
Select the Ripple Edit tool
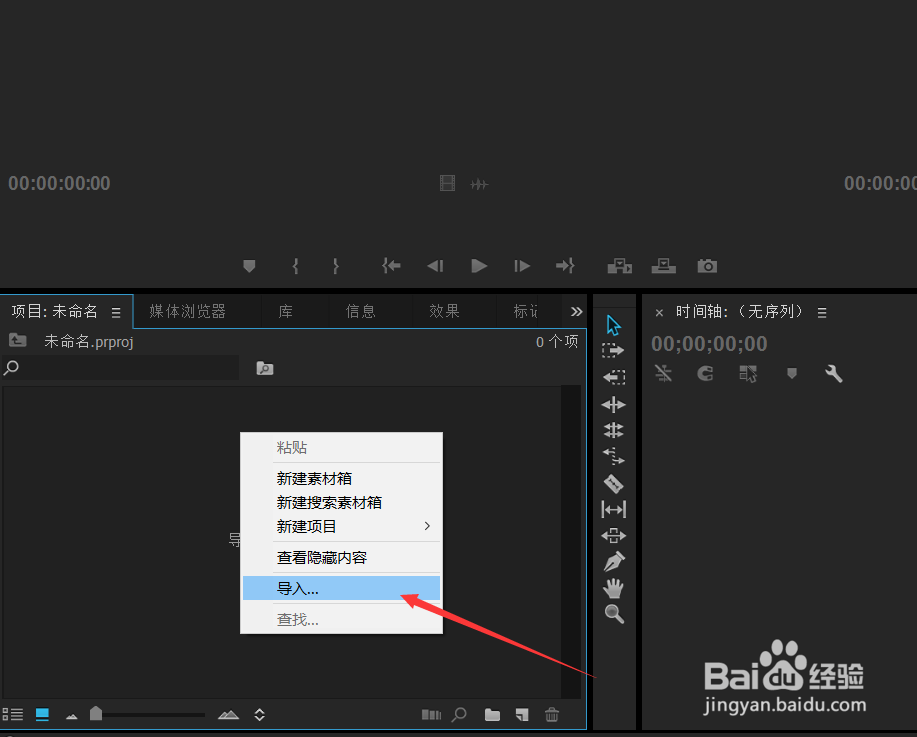tap(613, 404)
